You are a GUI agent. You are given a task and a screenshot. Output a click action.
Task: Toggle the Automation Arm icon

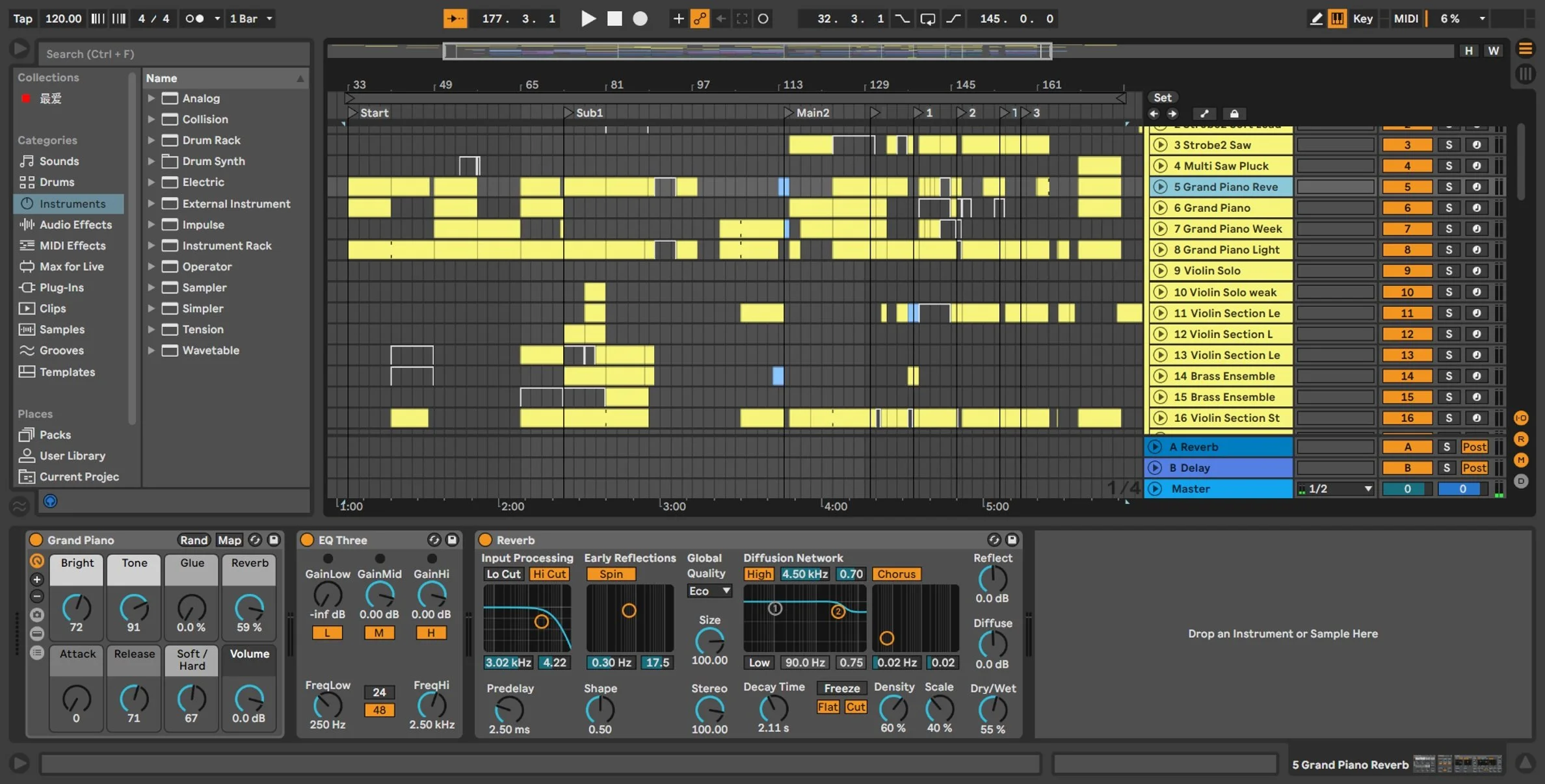click(x=700, y=18)
